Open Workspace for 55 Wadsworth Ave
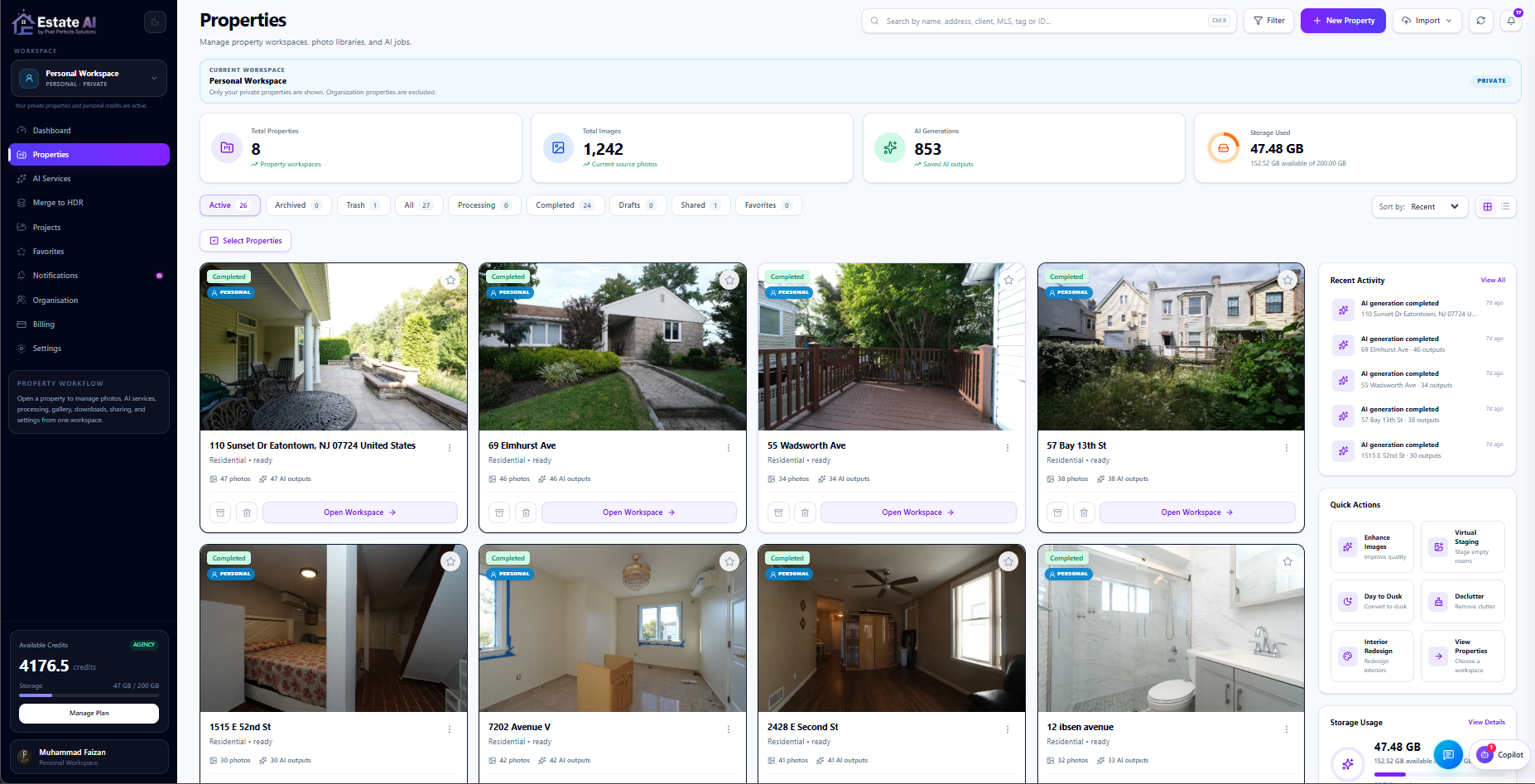This screenshot has width=1535, height=784. click(918, 512)
